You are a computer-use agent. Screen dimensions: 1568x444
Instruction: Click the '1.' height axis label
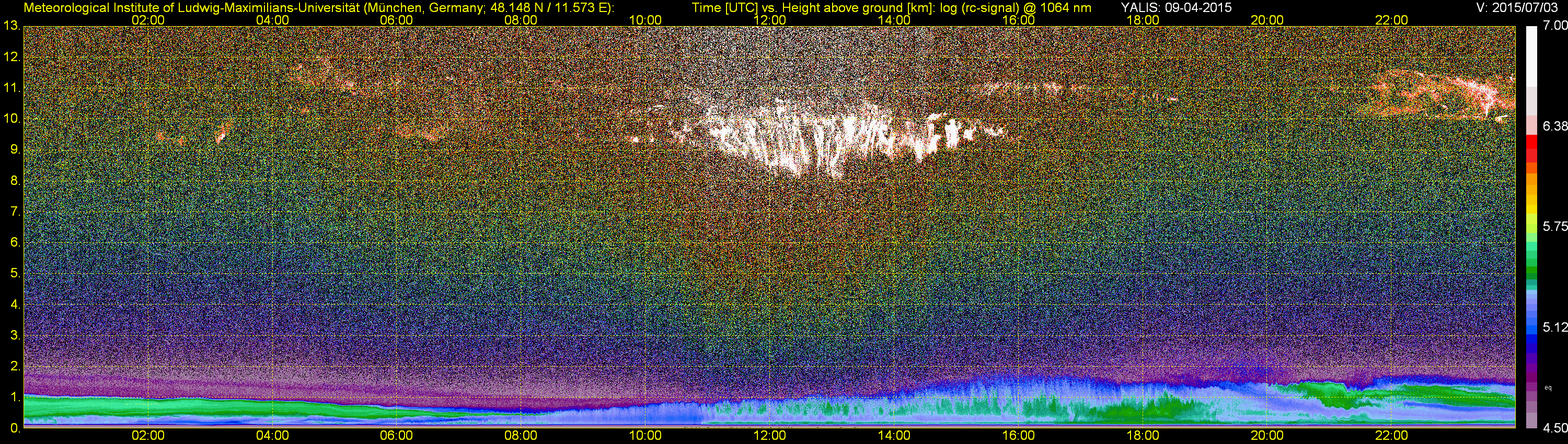15,397
